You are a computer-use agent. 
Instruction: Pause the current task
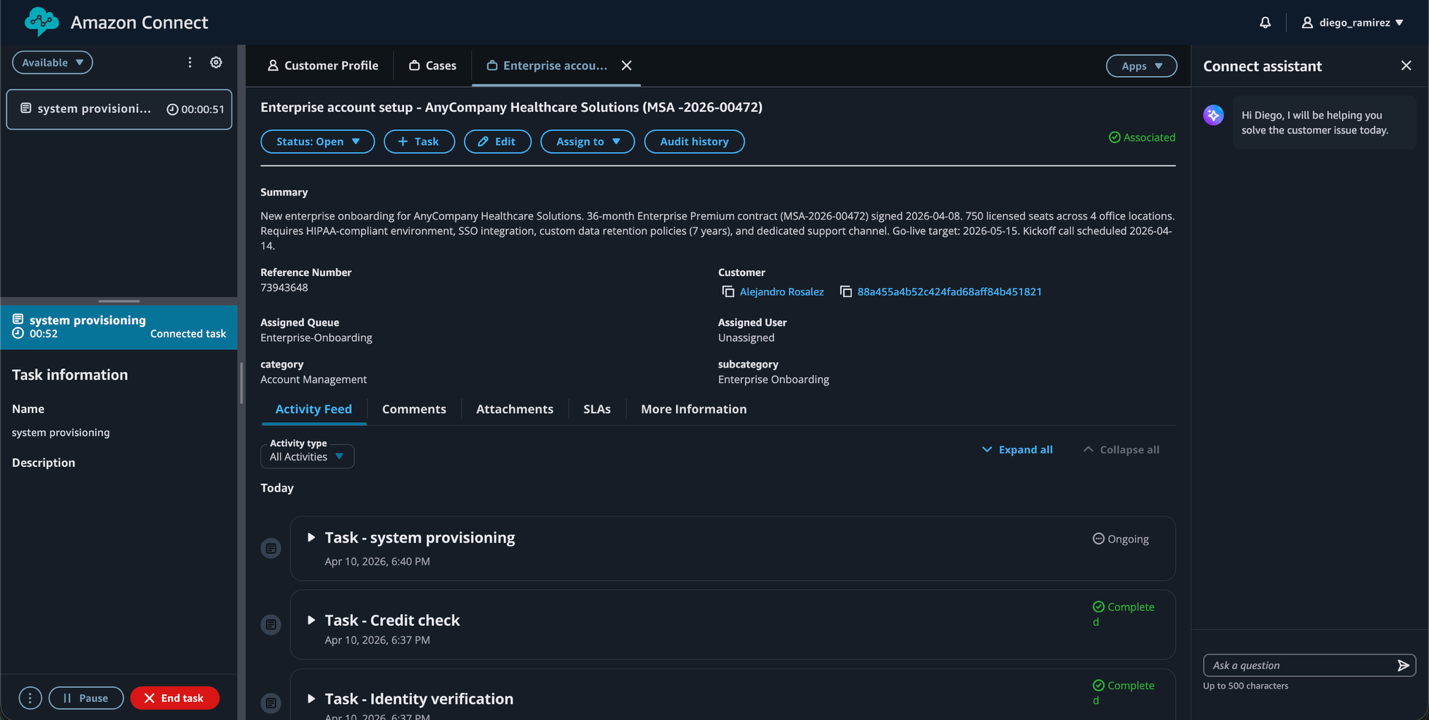pyautogui.click(x=86, y=698)
